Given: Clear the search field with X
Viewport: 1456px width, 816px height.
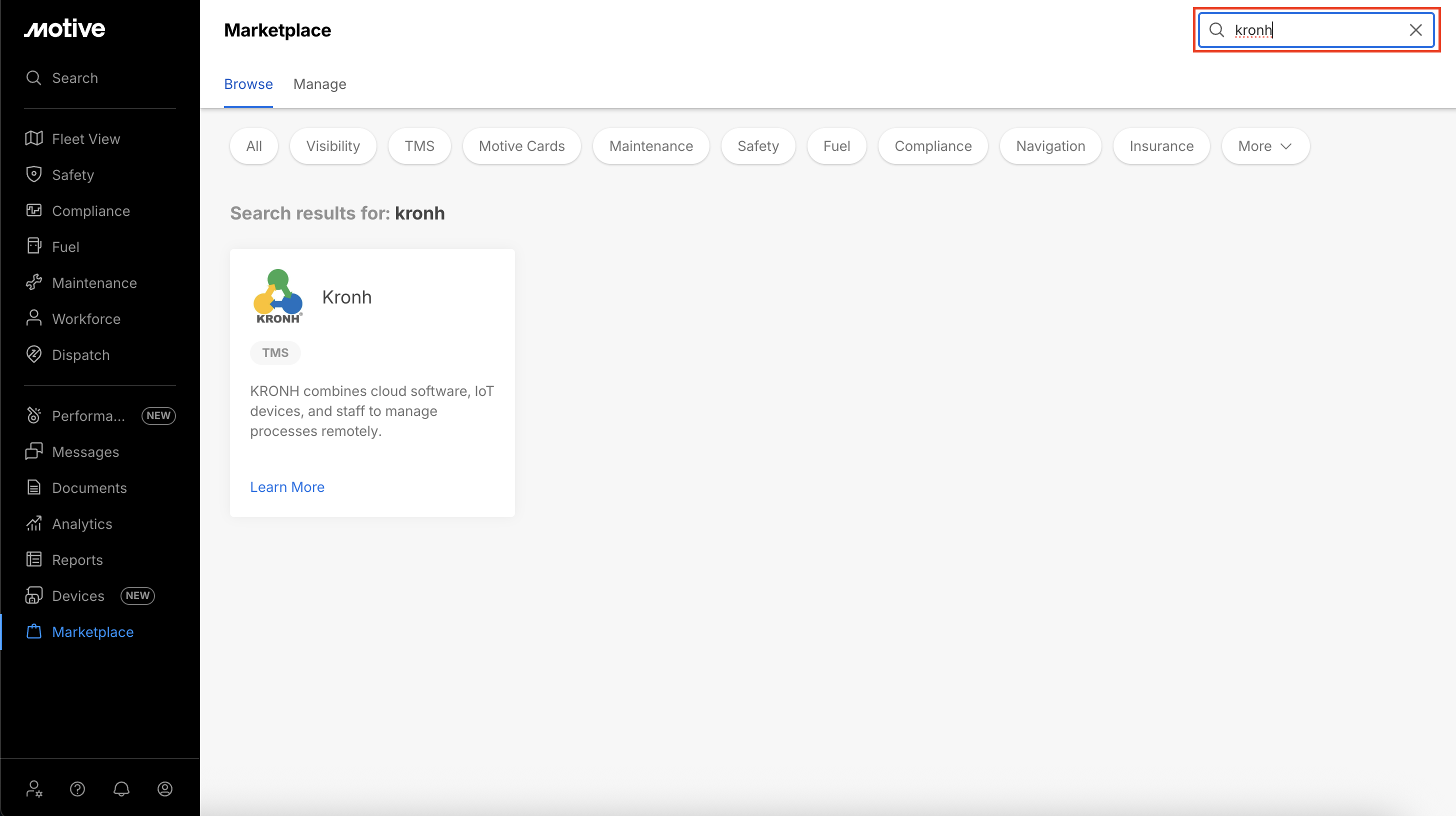Looking at the screenshot, I should point(1415,30).
